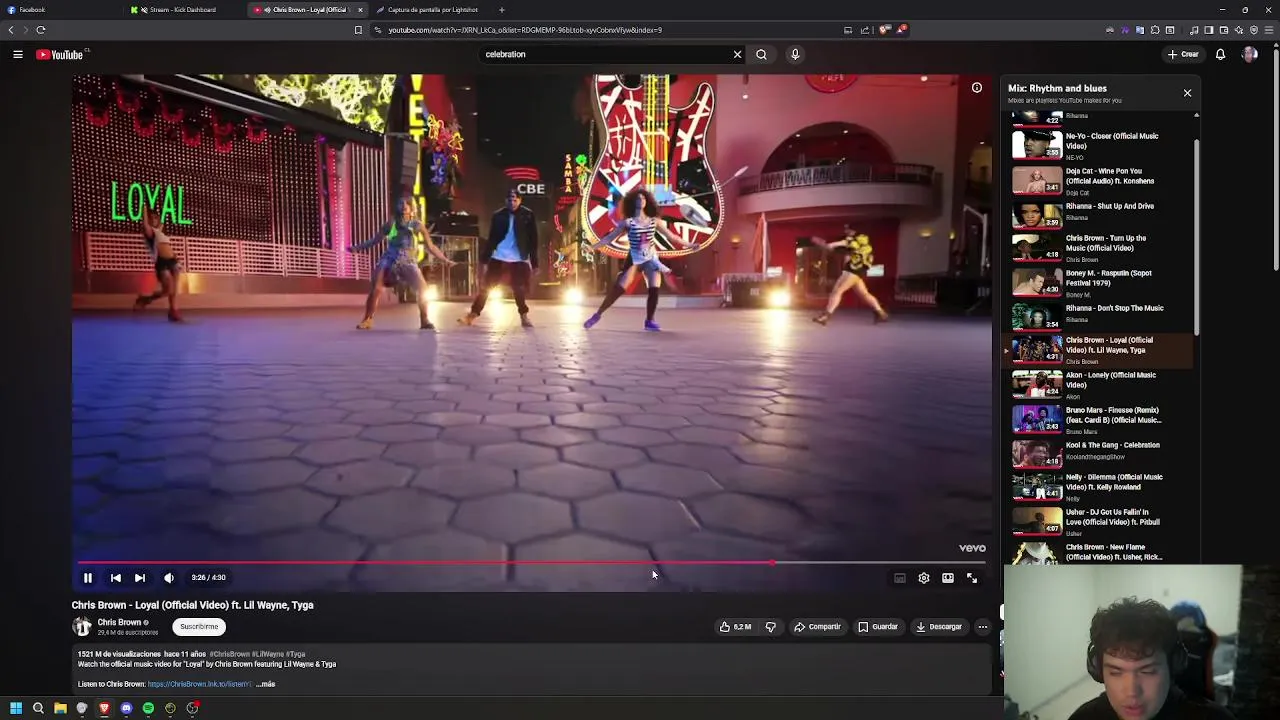The image size is (1280, 720).
Task: Reload the page
Action: pyautogui.click(x=41, y=30)
